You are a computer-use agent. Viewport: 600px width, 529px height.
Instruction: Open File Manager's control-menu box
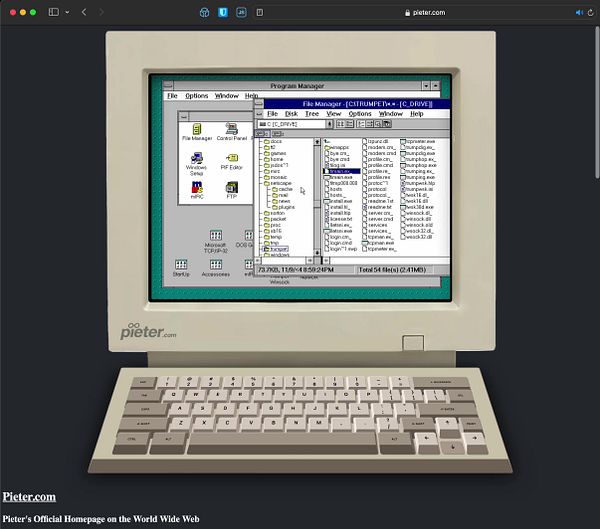point(259,104)
